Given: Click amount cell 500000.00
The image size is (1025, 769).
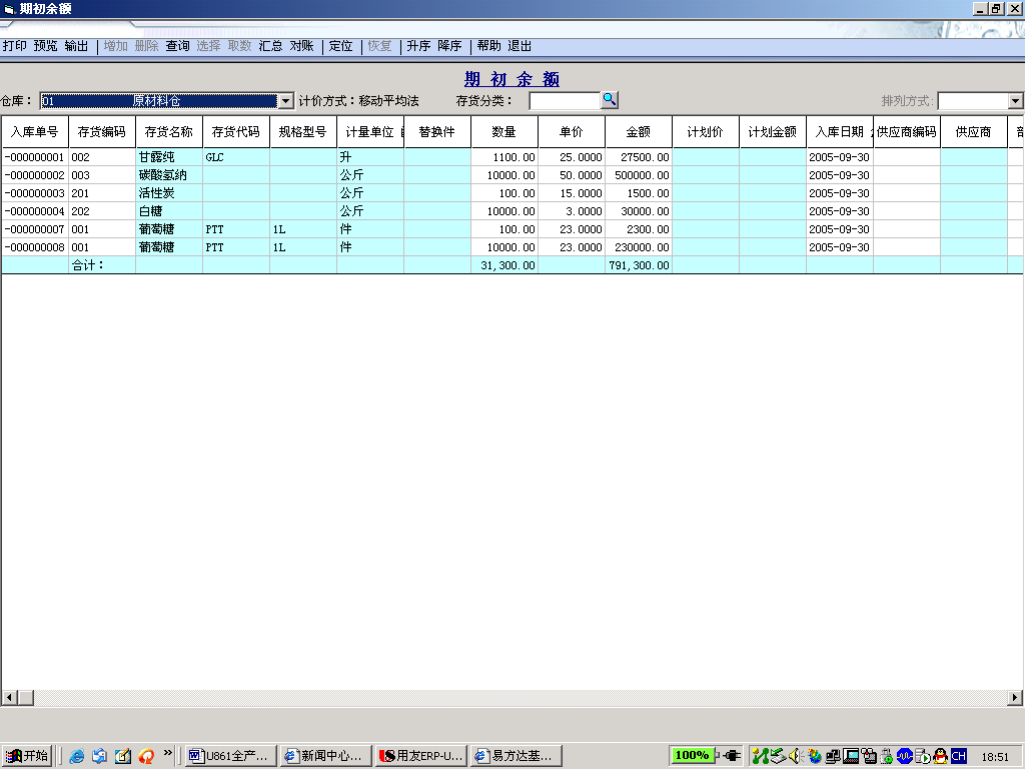Looking at the screenshot, I should (638, 175).
